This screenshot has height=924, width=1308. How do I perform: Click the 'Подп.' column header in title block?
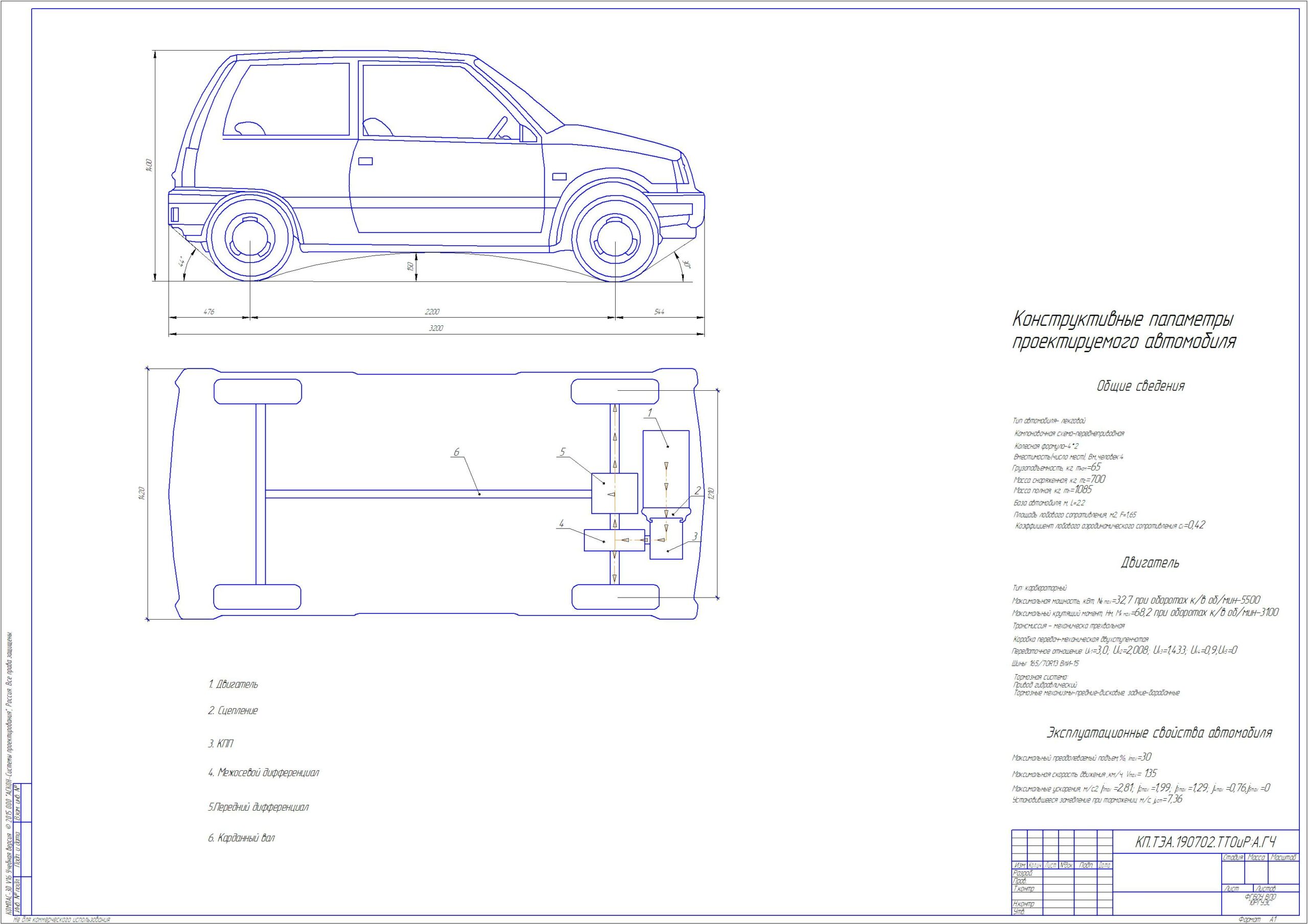coord(1086,865)
